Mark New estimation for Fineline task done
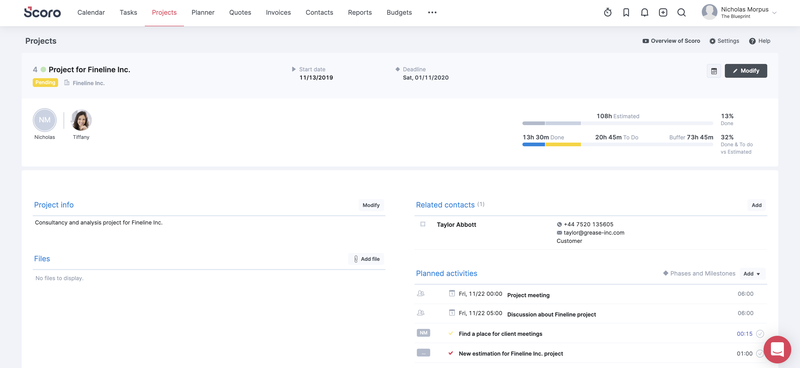 point(759,353)
